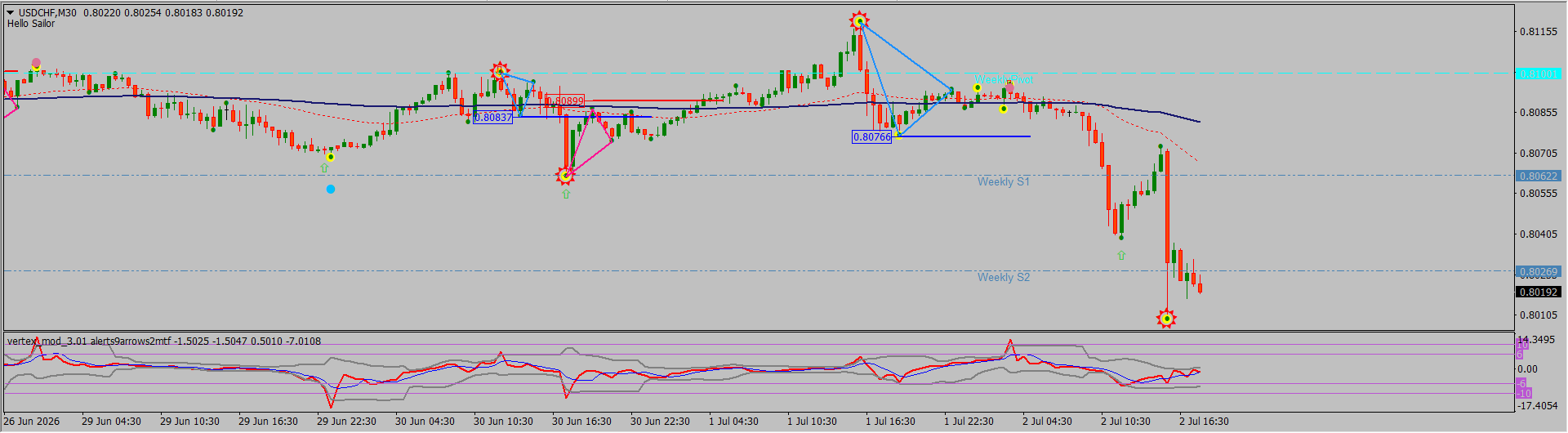Click the '29 Jun 10:30' time label
Image resolution: width=1568 pixels, height=433 pixels.
pyautogui.click(x=189, y=422)
